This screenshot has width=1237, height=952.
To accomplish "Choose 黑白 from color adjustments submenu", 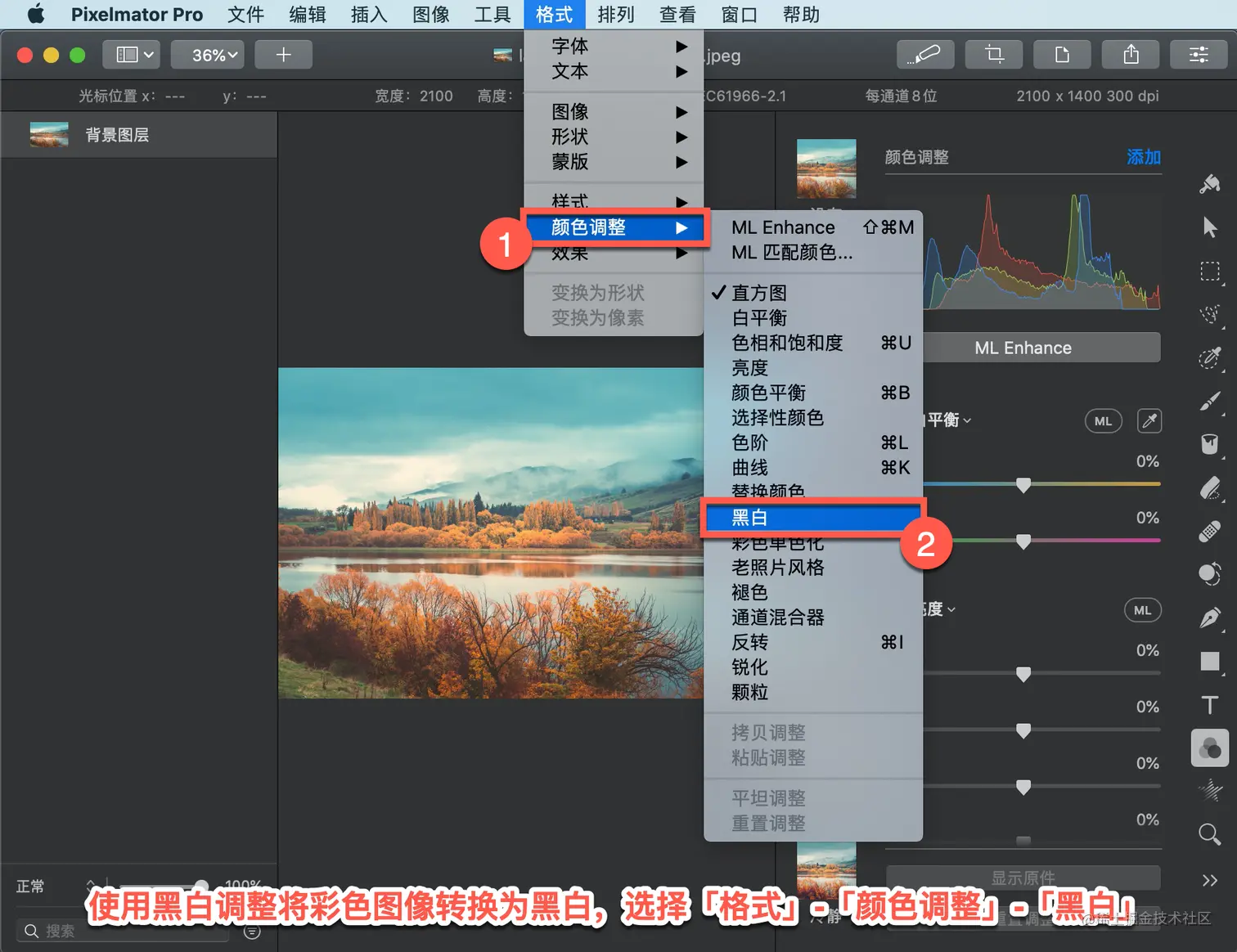I will click(812, 518).
